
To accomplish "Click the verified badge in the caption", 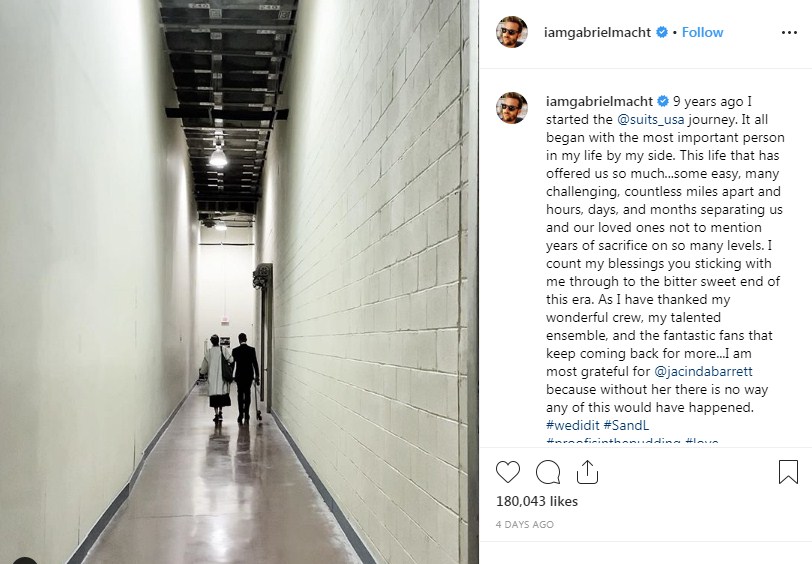I will [x=663, y=102].
